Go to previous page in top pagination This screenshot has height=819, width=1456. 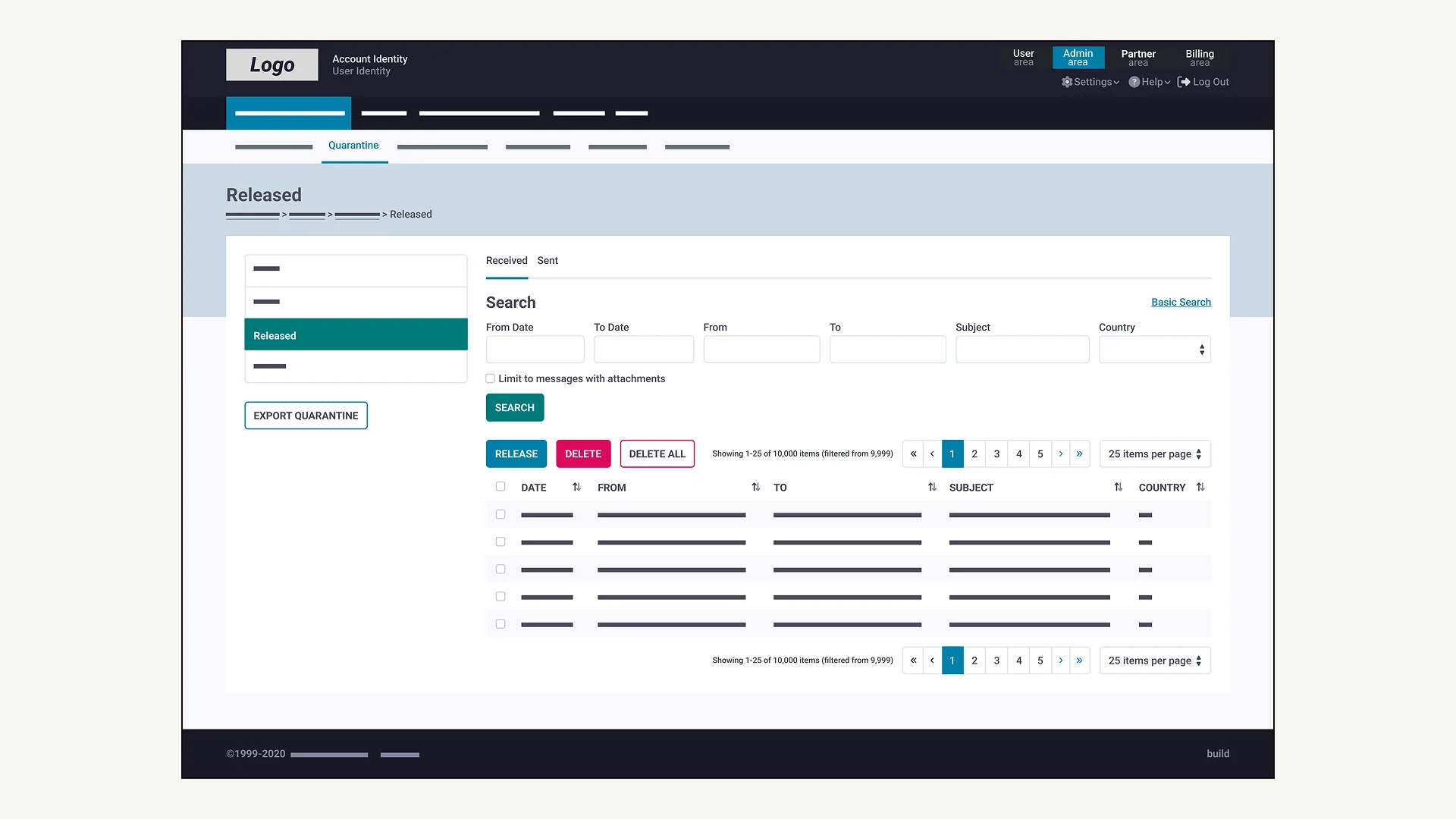click(x=932, y=453)
